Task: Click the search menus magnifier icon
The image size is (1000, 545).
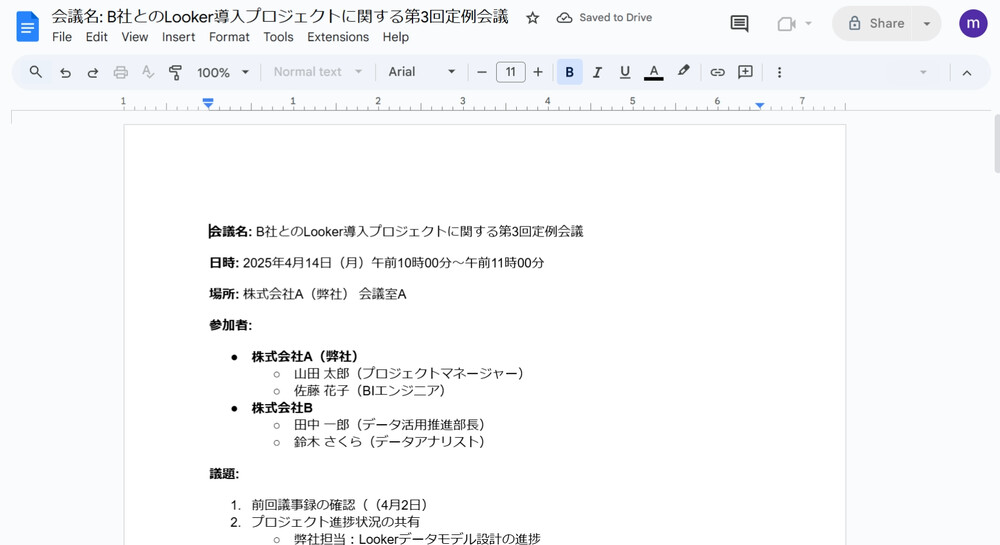Action: click(36, 72)
